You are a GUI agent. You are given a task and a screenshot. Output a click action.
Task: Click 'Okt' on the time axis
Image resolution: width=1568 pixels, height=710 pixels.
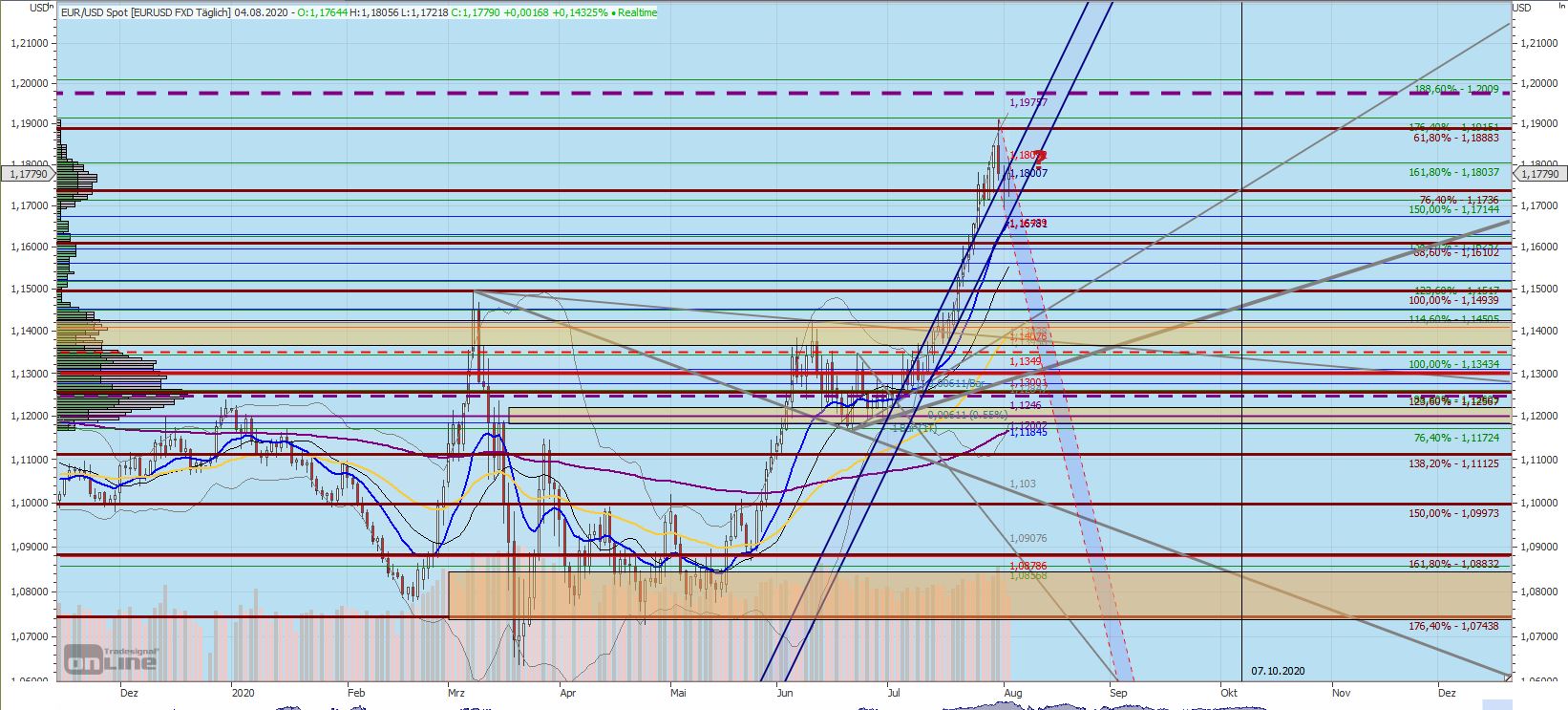coord(1229,692)
